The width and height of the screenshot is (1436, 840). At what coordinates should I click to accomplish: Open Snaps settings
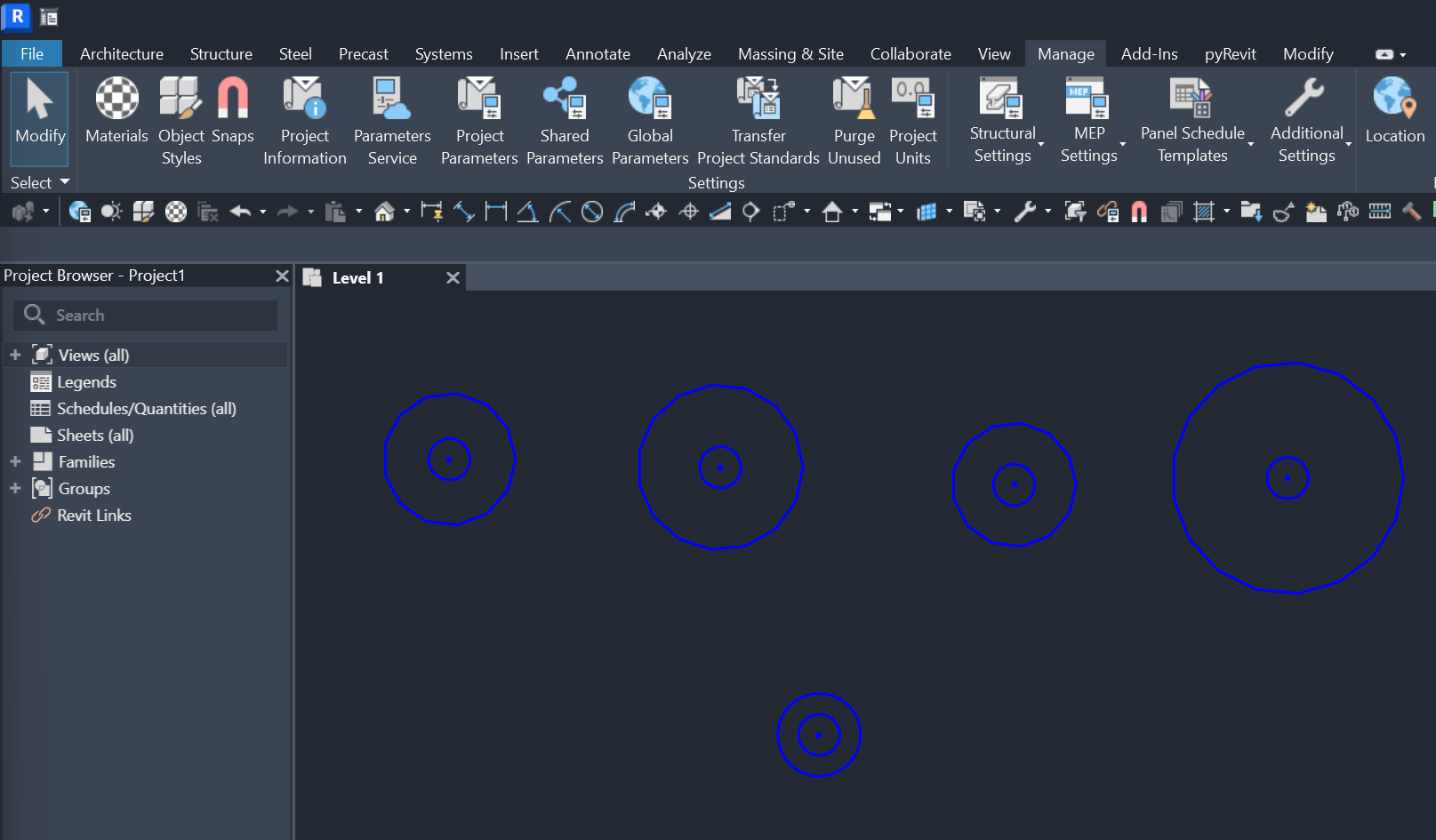point(233,112)
